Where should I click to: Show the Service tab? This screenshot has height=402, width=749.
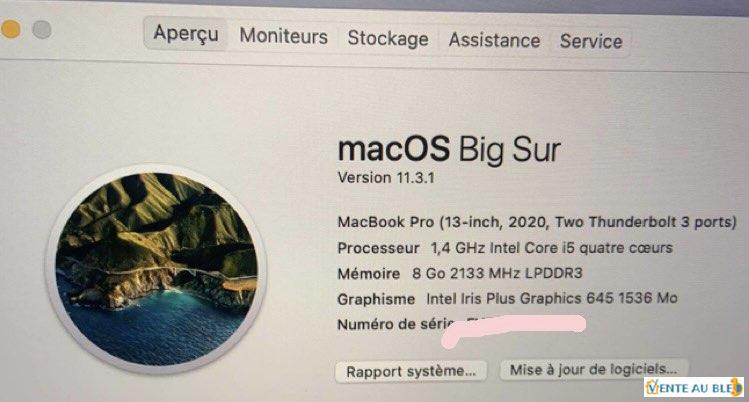click(591, 42)
